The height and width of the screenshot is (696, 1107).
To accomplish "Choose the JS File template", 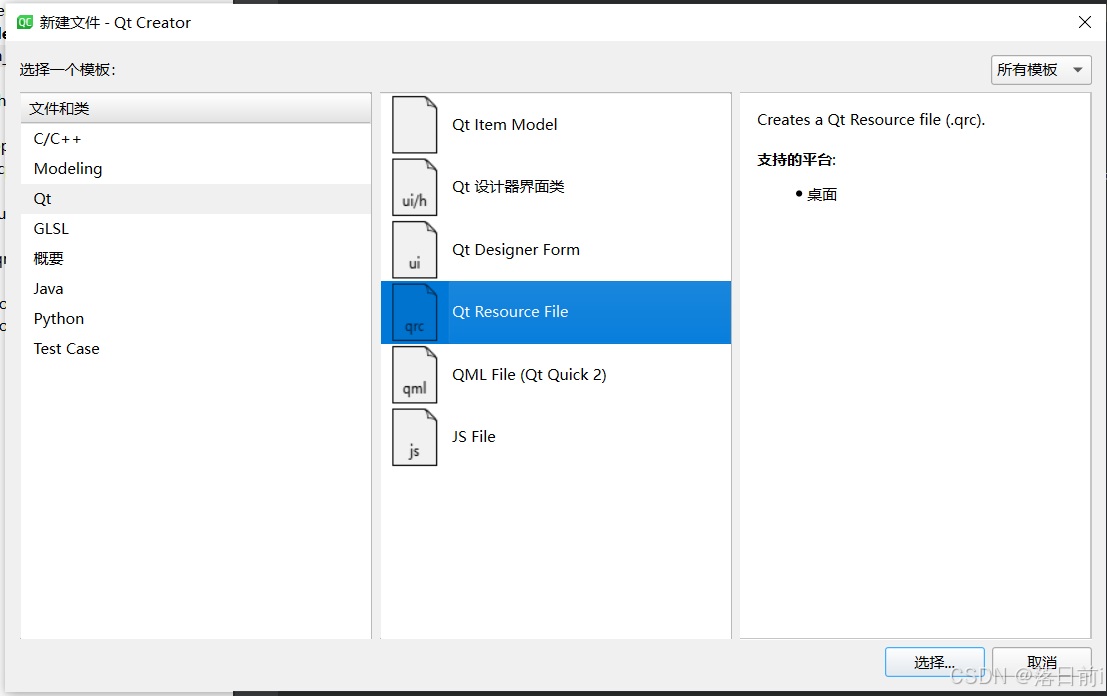I will (x=556, y=437).
